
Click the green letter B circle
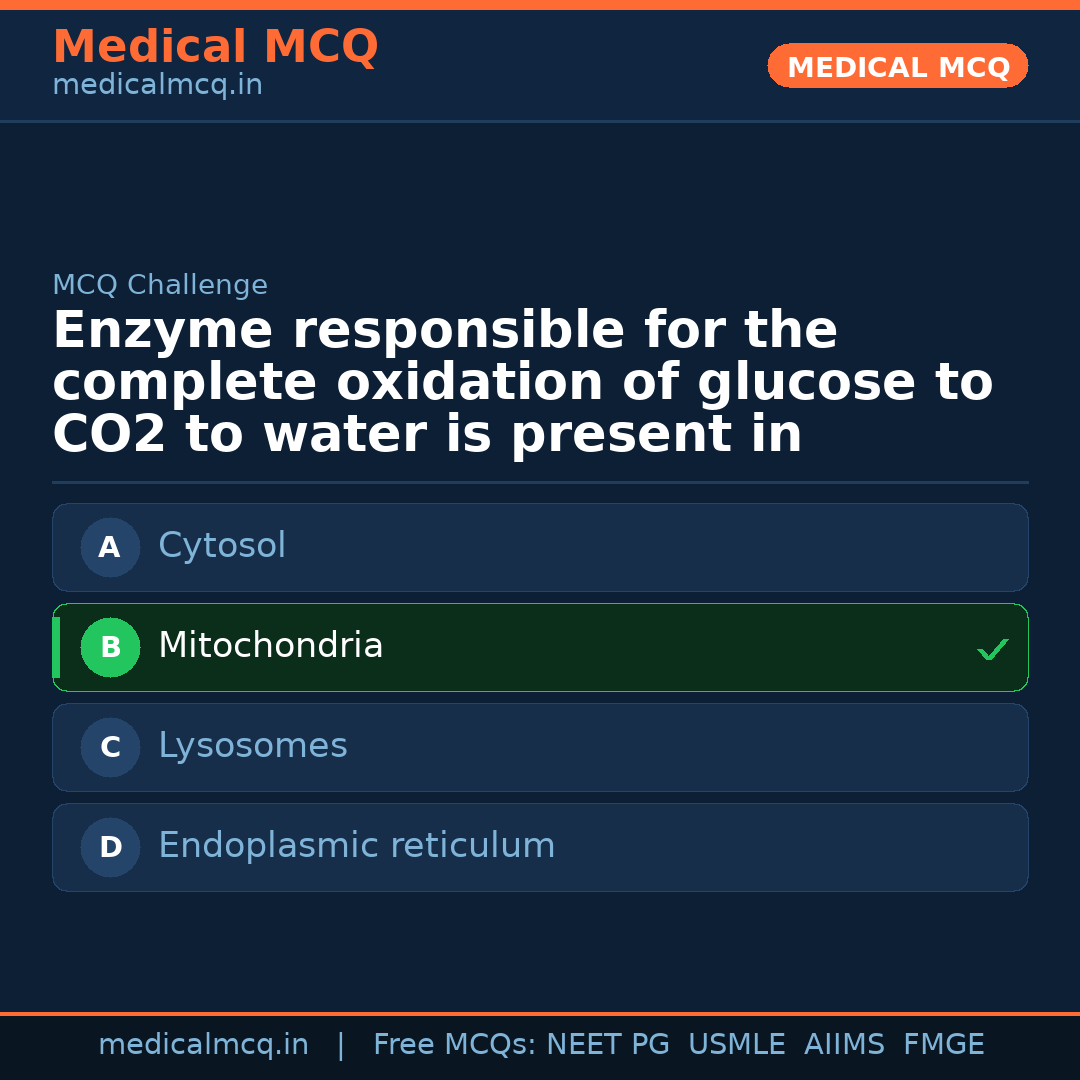(110, 648)
